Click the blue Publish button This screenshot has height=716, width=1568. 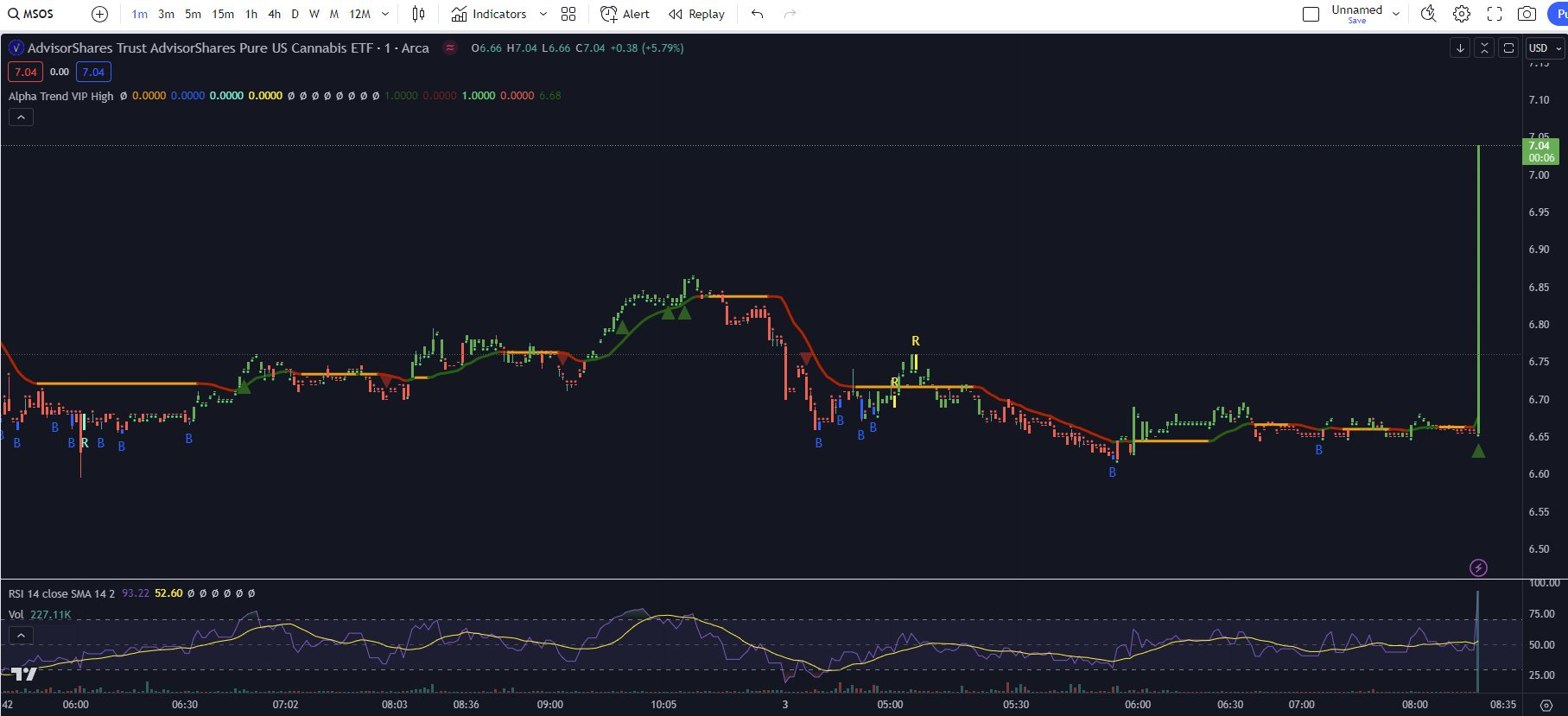click(1558, 14)
